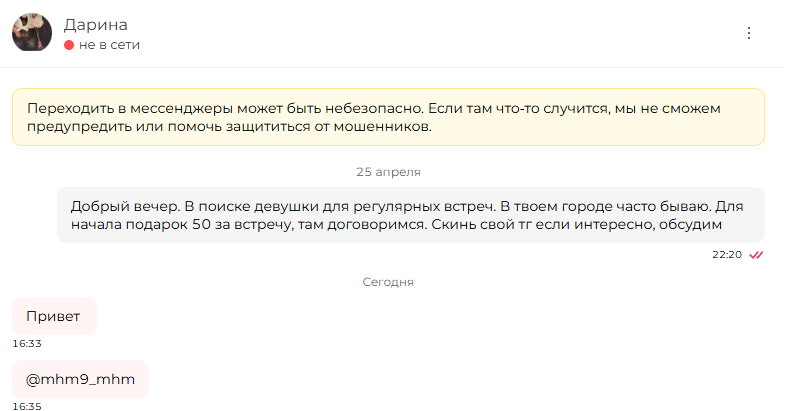Select the '25 апреля' date separator
The image size is (799, 411).
388,172
